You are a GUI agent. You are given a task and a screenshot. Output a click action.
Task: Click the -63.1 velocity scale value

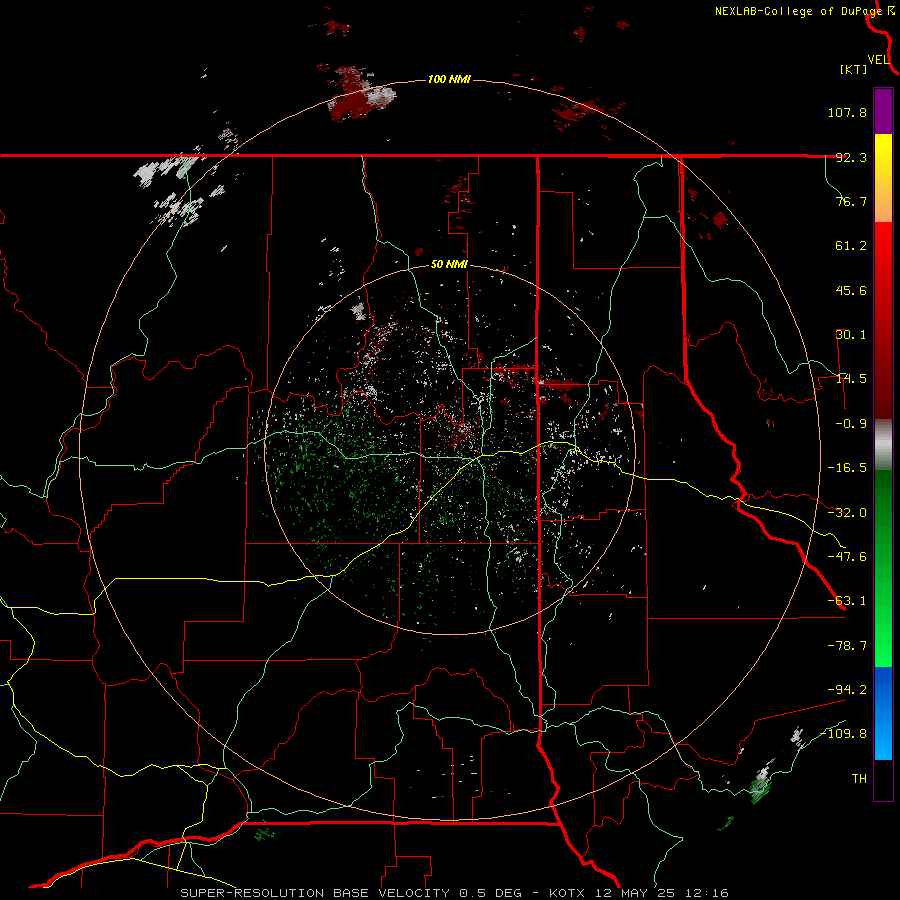(847, 601)
